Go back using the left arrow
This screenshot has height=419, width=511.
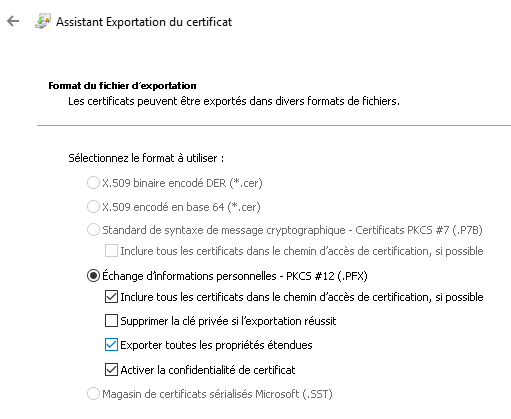pos(13,21)
